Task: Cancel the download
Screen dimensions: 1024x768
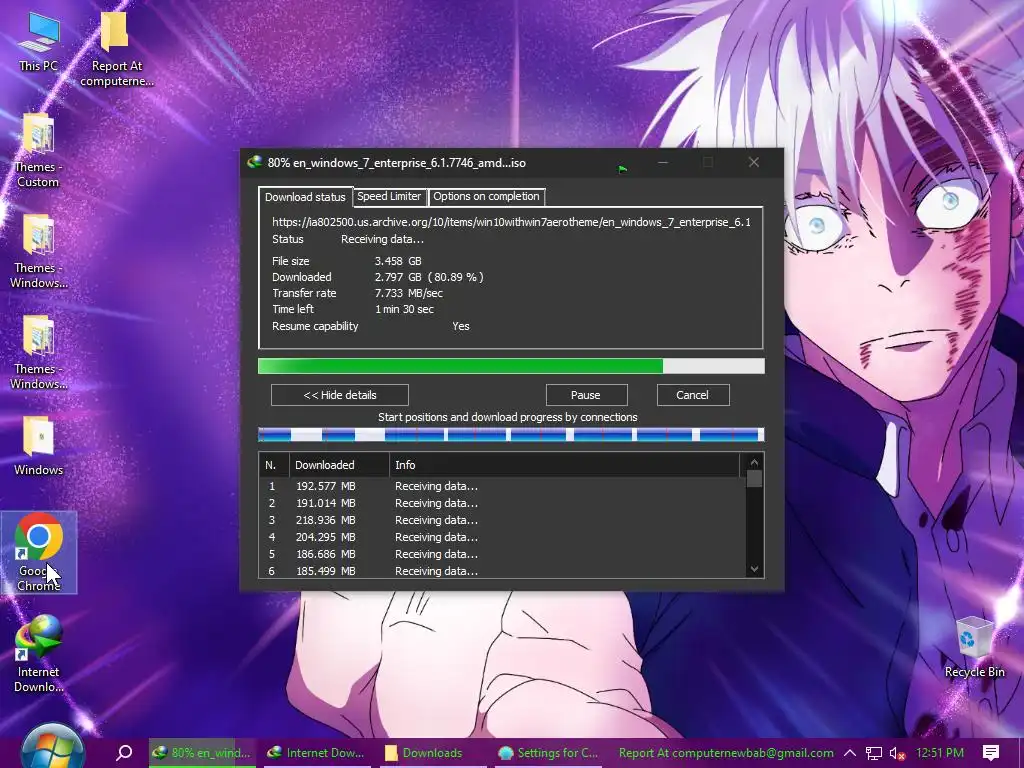Action: 692,395
